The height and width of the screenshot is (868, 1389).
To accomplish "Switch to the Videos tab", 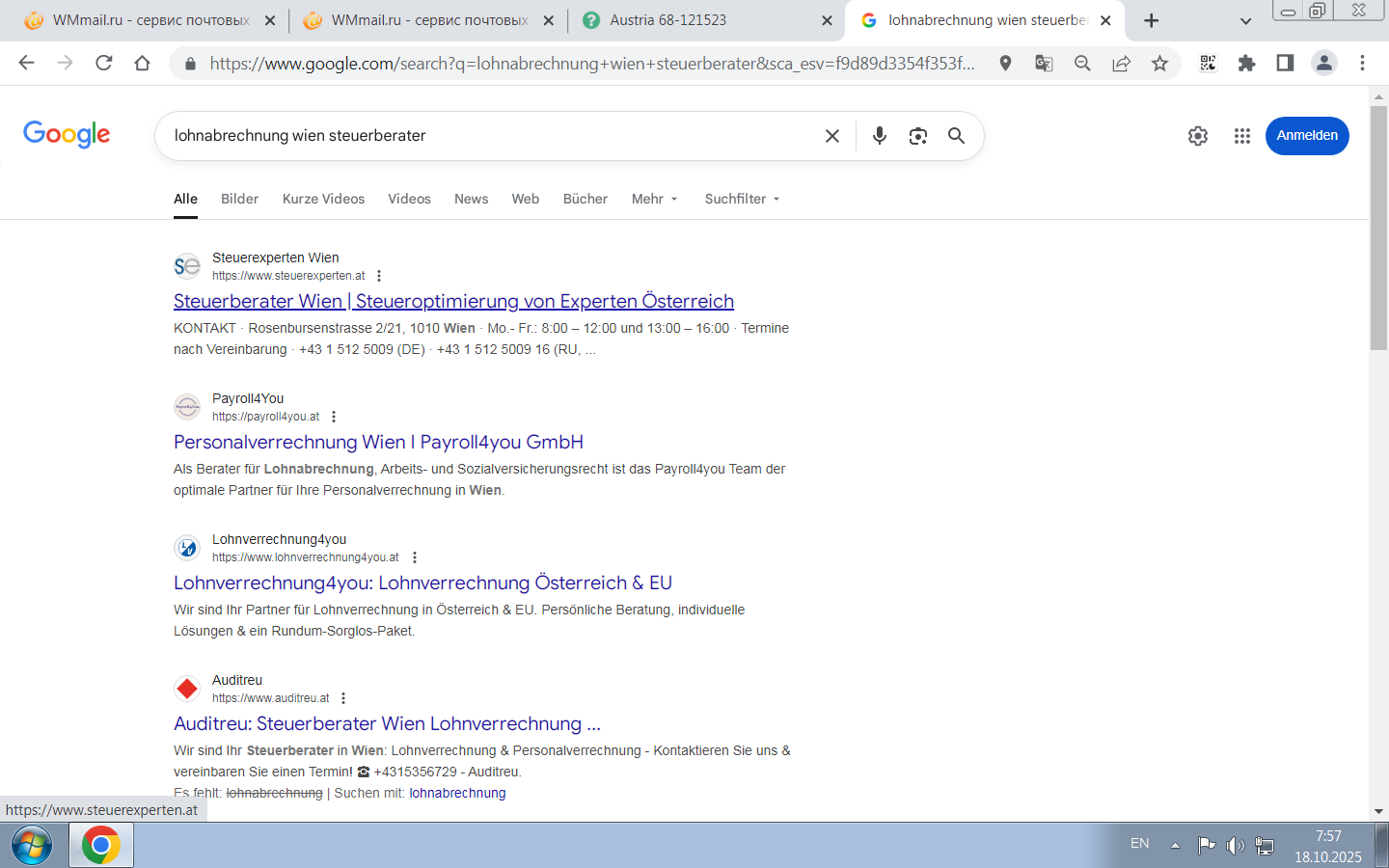I will (x=409, y=199).
